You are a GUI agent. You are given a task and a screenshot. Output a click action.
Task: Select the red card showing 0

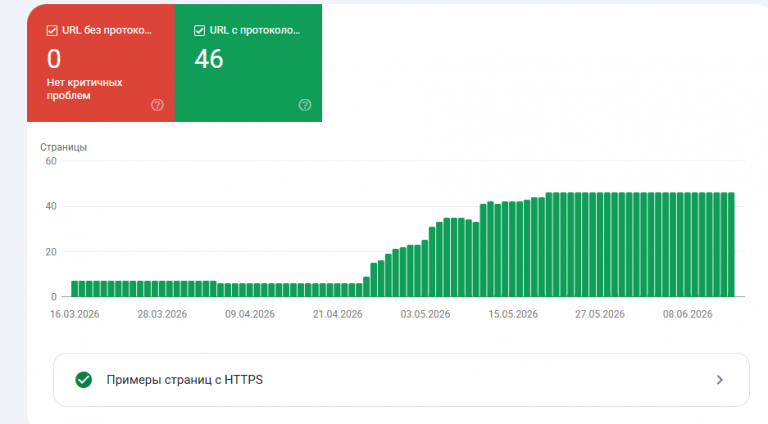pyautogui.click(x=101, y=63)
